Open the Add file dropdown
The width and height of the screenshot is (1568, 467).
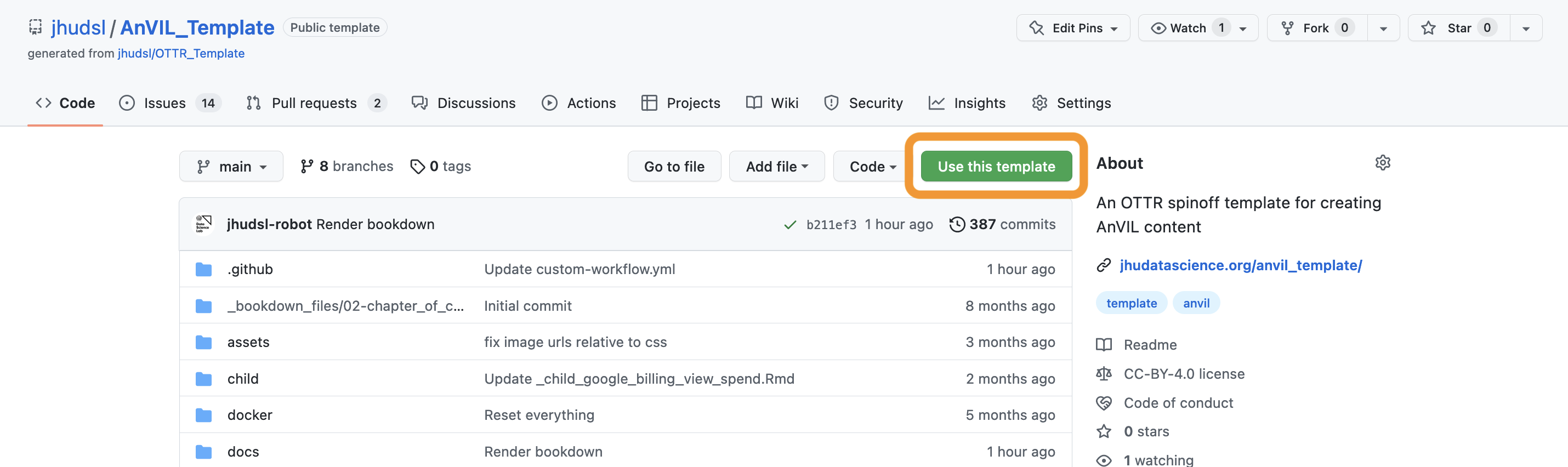[x=777, y=166]
